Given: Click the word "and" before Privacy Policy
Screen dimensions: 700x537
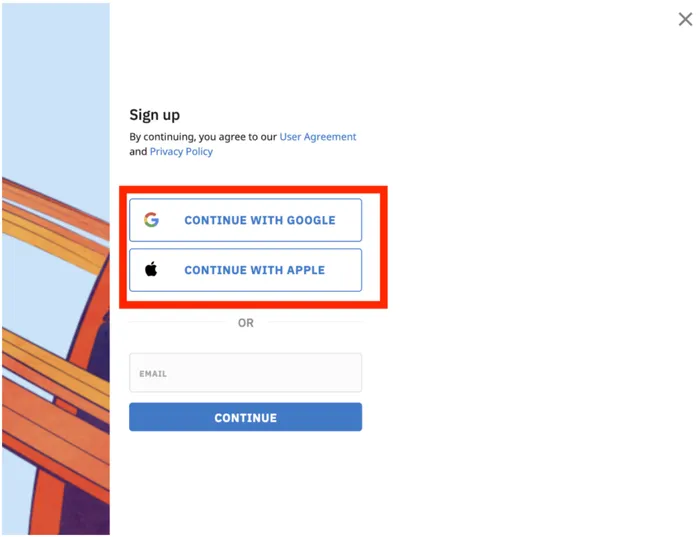Looking at the screenshot, I should point(138,151).
